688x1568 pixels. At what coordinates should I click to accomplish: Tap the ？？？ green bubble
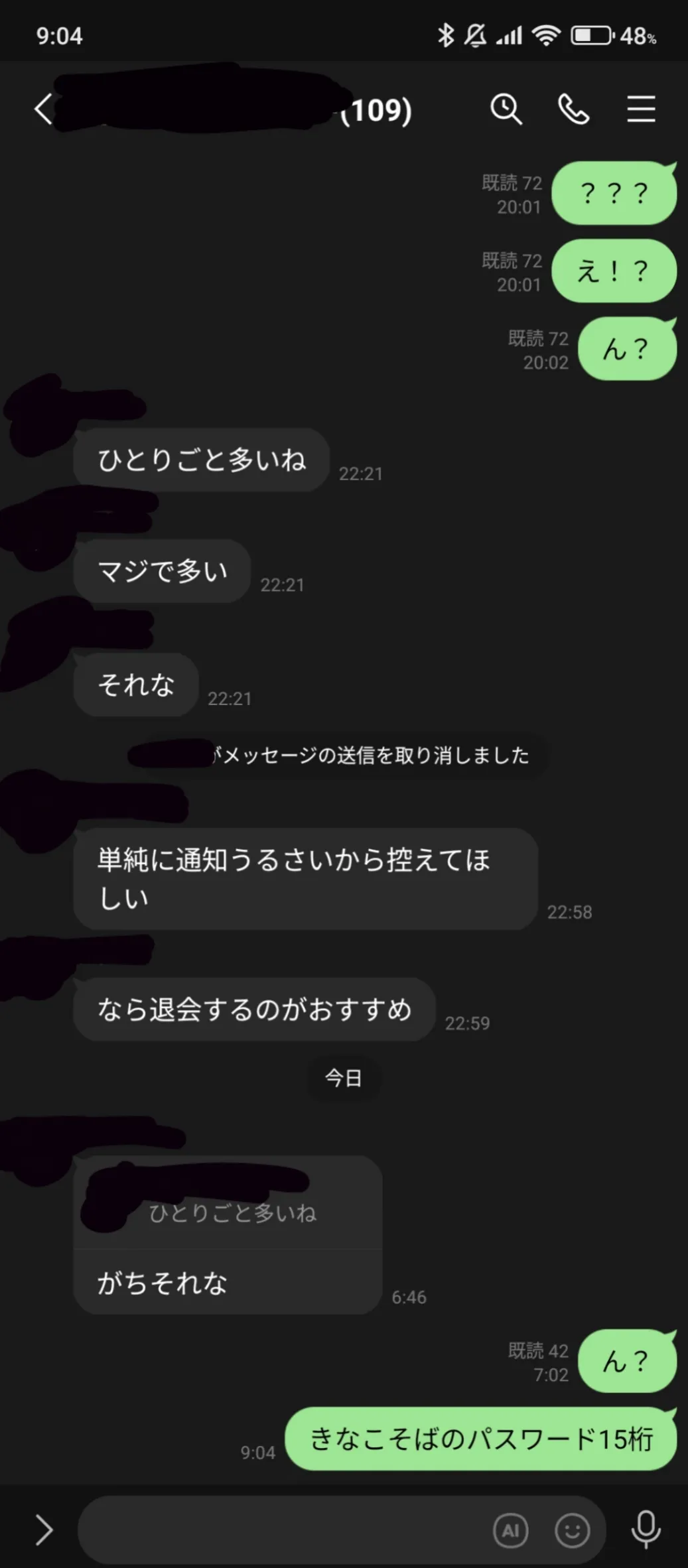[x=614, y=193]
